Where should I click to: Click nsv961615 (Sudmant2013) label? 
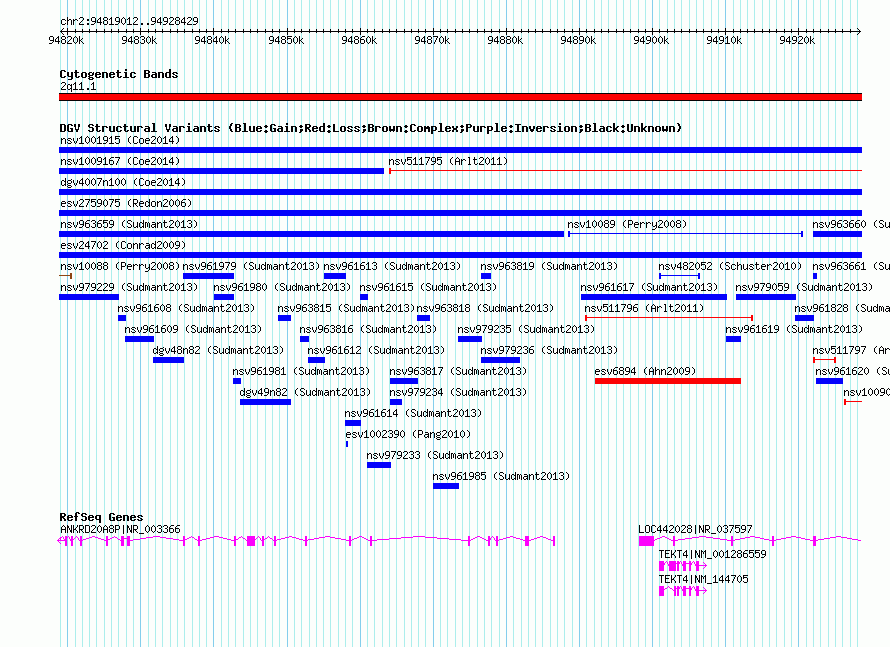[428, 287]
